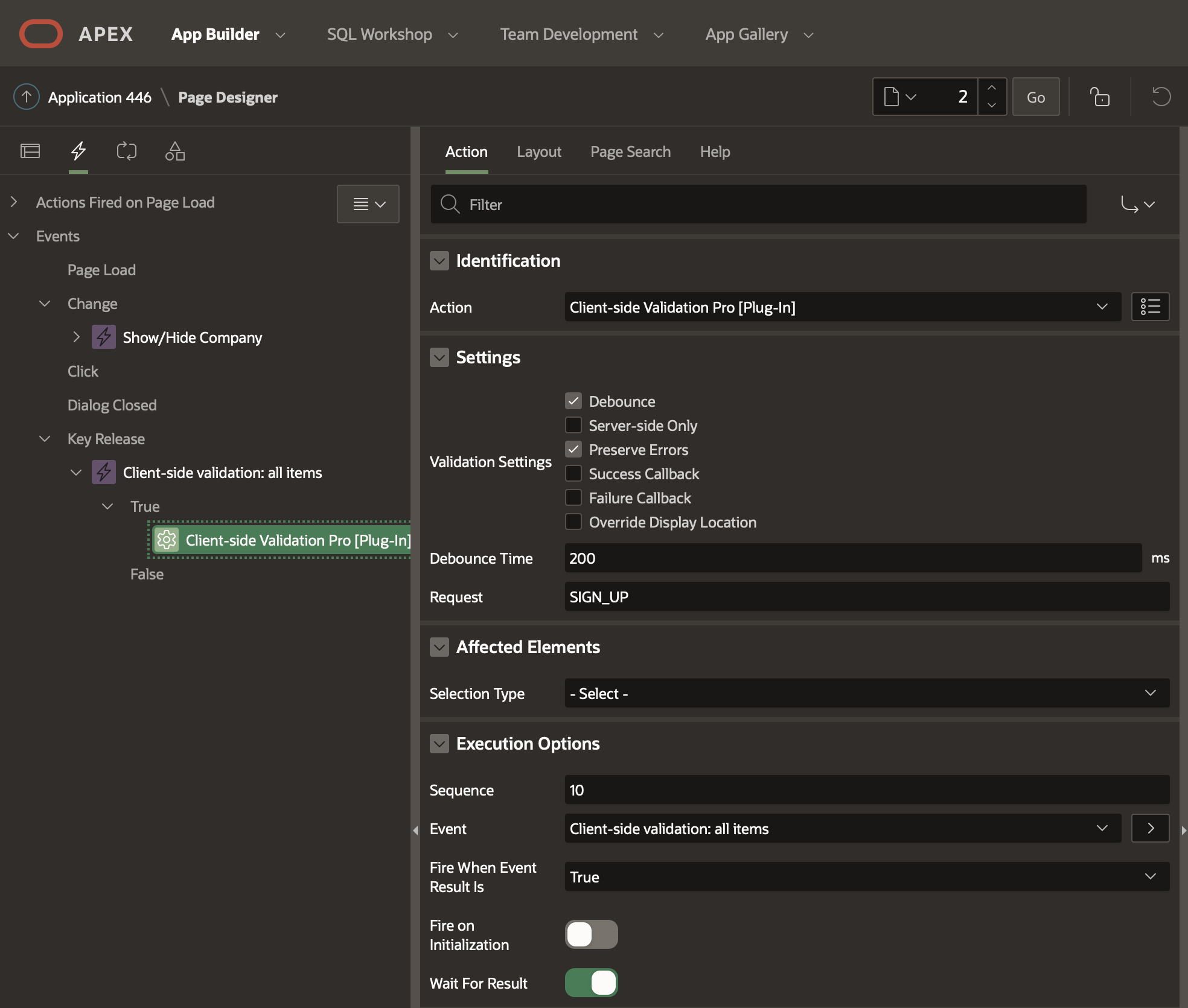Uncheck the Preserve Errors checkbox
The width and height of the screenshot is (1188, 1008).
(573, 449)
